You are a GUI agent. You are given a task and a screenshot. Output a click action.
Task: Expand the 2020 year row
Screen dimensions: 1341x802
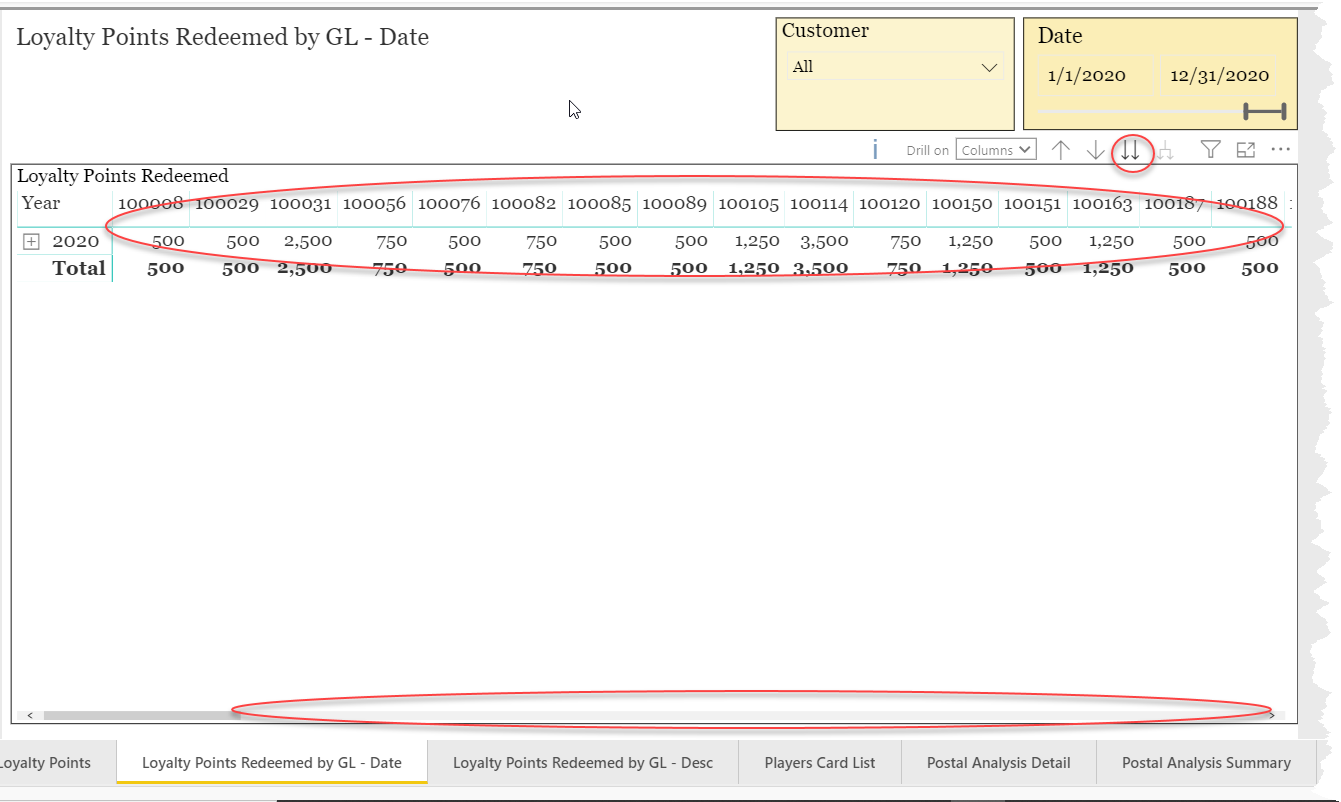pos(31,242)
